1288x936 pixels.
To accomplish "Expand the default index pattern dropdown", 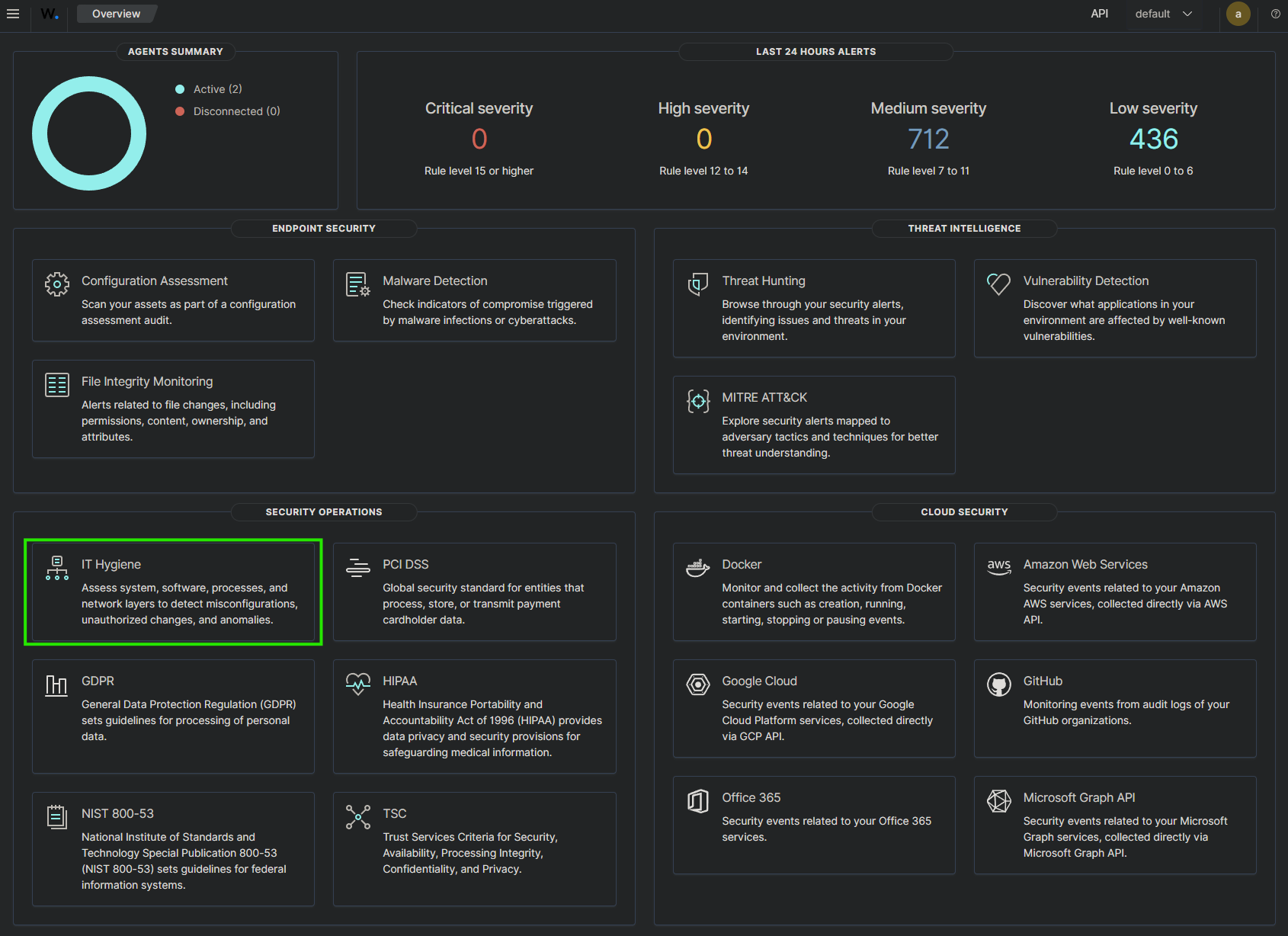I will click(x=1163, y=14).
